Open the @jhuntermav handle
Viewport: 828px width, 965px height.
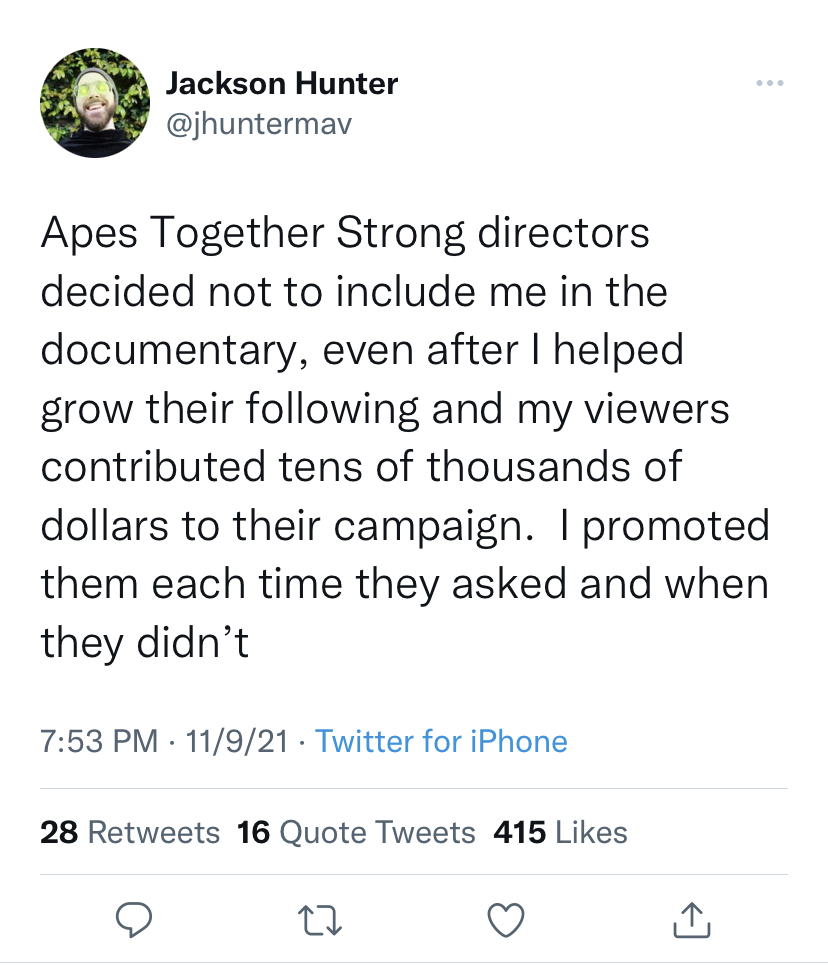(x=258, y=125)
